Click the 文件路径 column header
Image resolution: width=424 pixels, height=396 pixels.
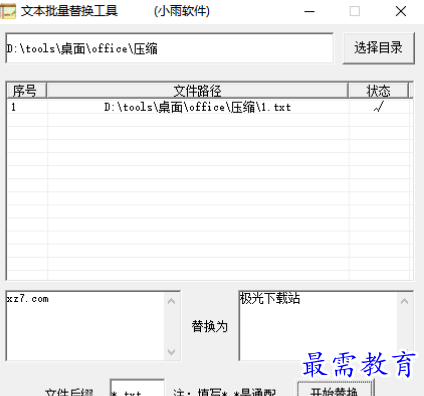197,90
